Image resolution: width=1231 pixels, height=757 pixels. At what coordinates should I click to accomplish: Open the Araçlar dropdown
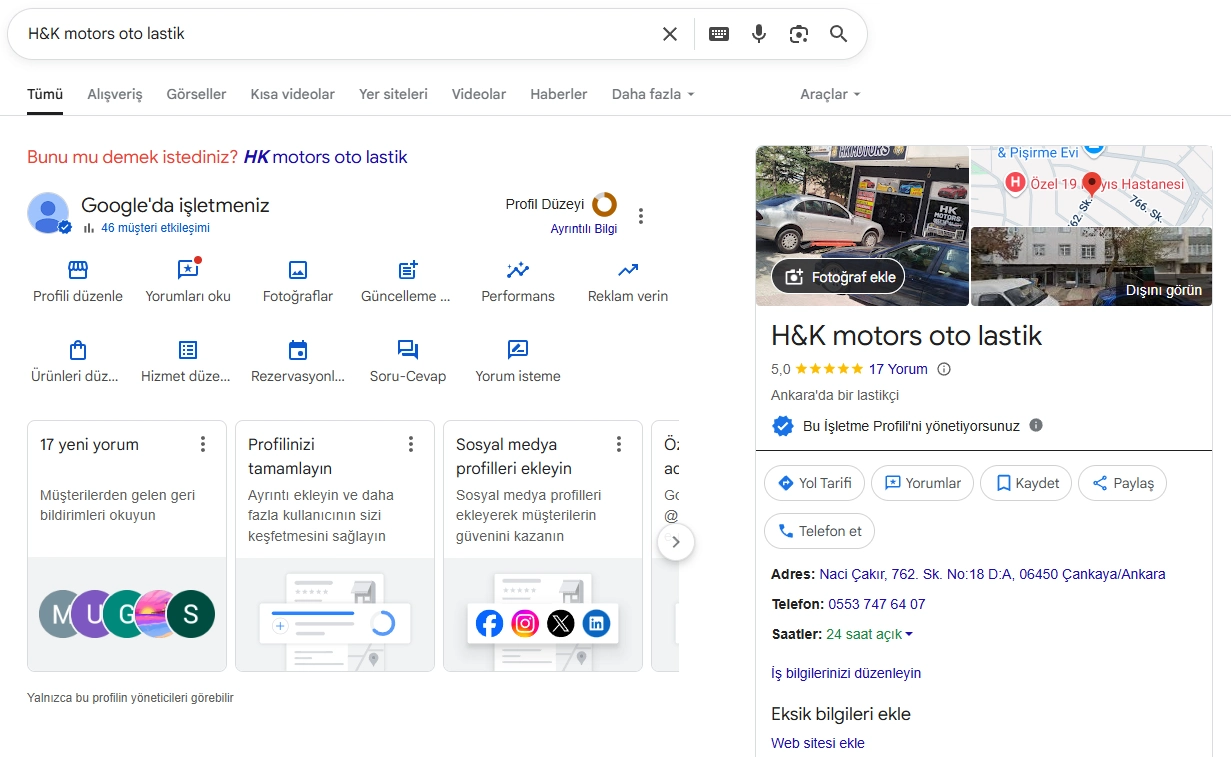pyautogui.click(x=830, y=94)
